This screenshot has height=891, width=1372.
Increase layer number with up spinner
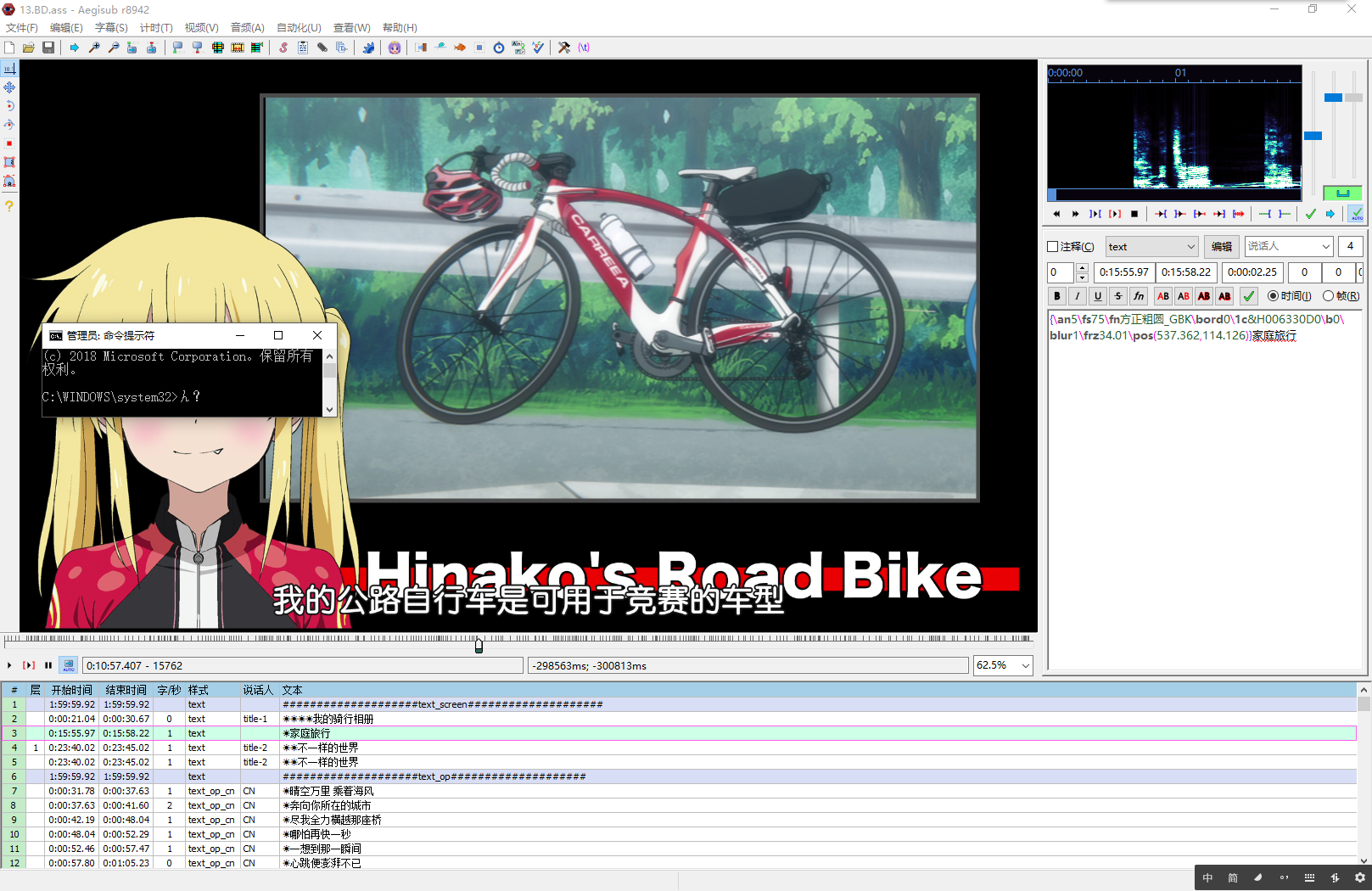click(1082, 268)
